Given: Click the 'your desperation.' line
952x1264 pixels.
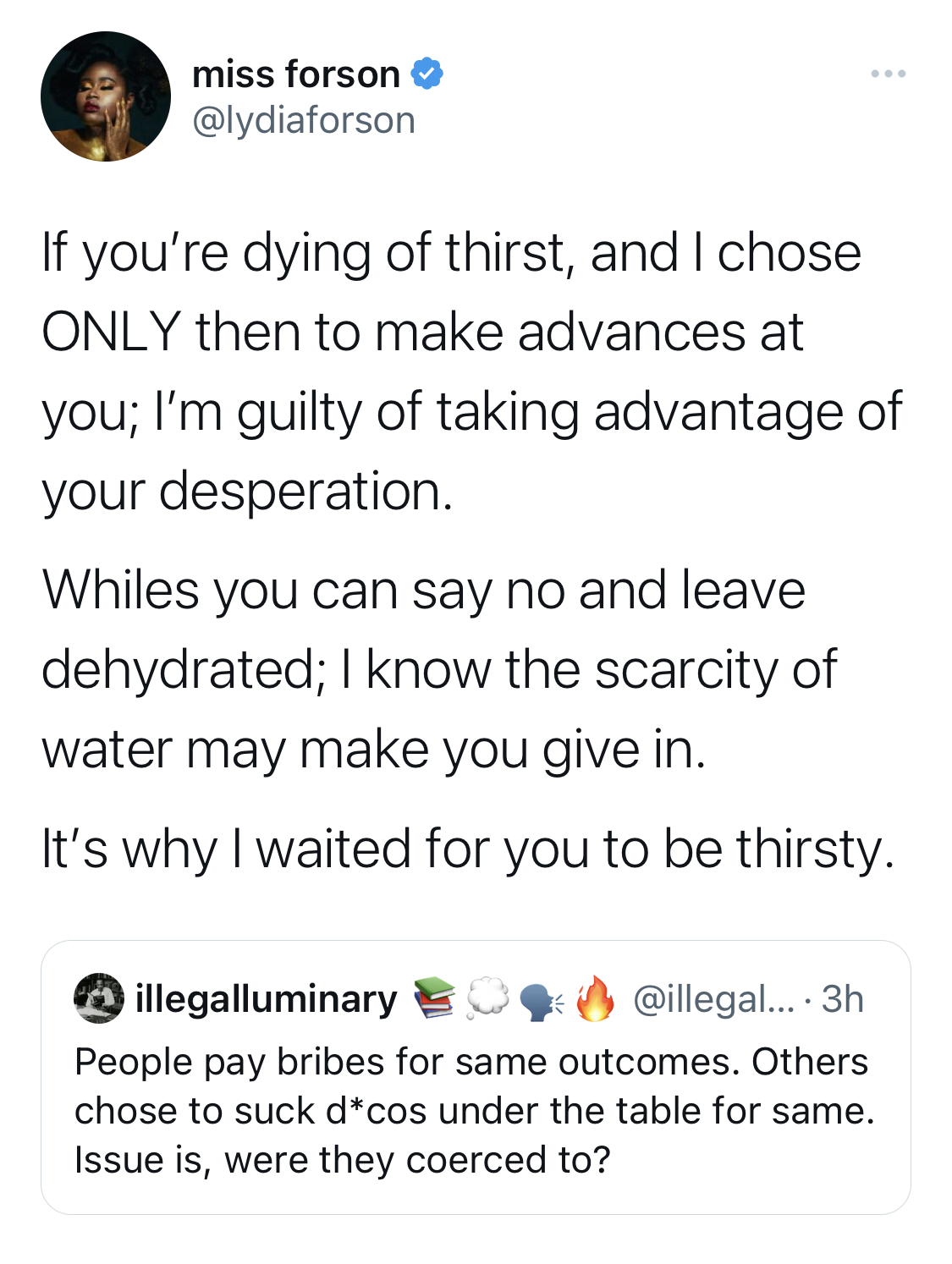Looking at the screenshot, I should (x=247, y=492).
